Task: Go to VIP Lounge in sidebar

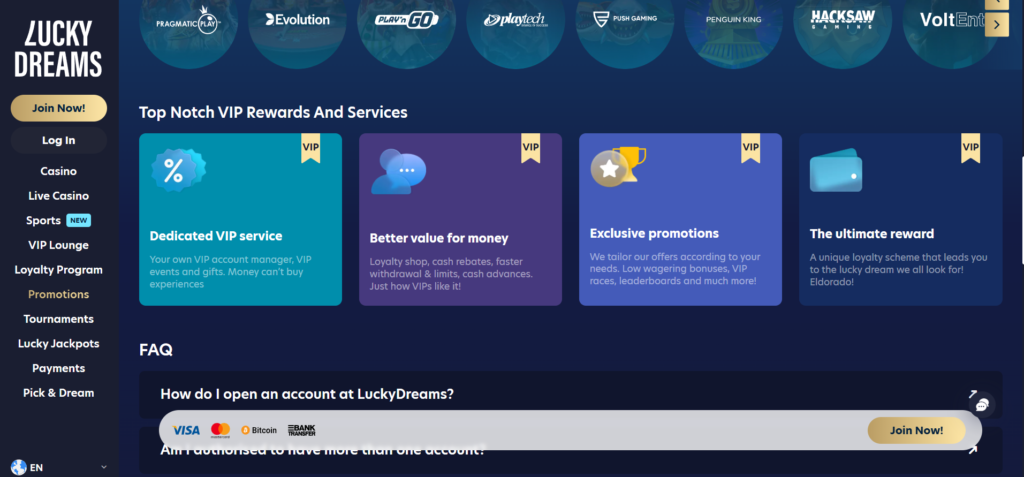Action: (x=58, y=245)
